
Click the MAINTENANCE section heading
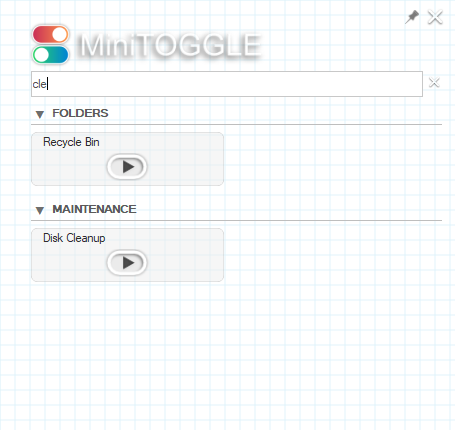[94, 209]
